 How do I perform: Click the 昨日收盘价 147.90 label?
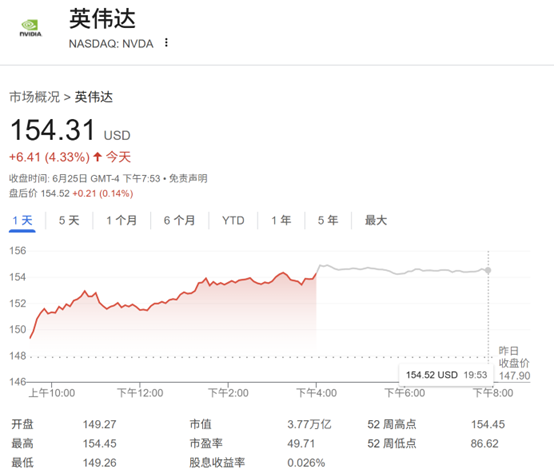pyautogui.click(x=514, y=363)
